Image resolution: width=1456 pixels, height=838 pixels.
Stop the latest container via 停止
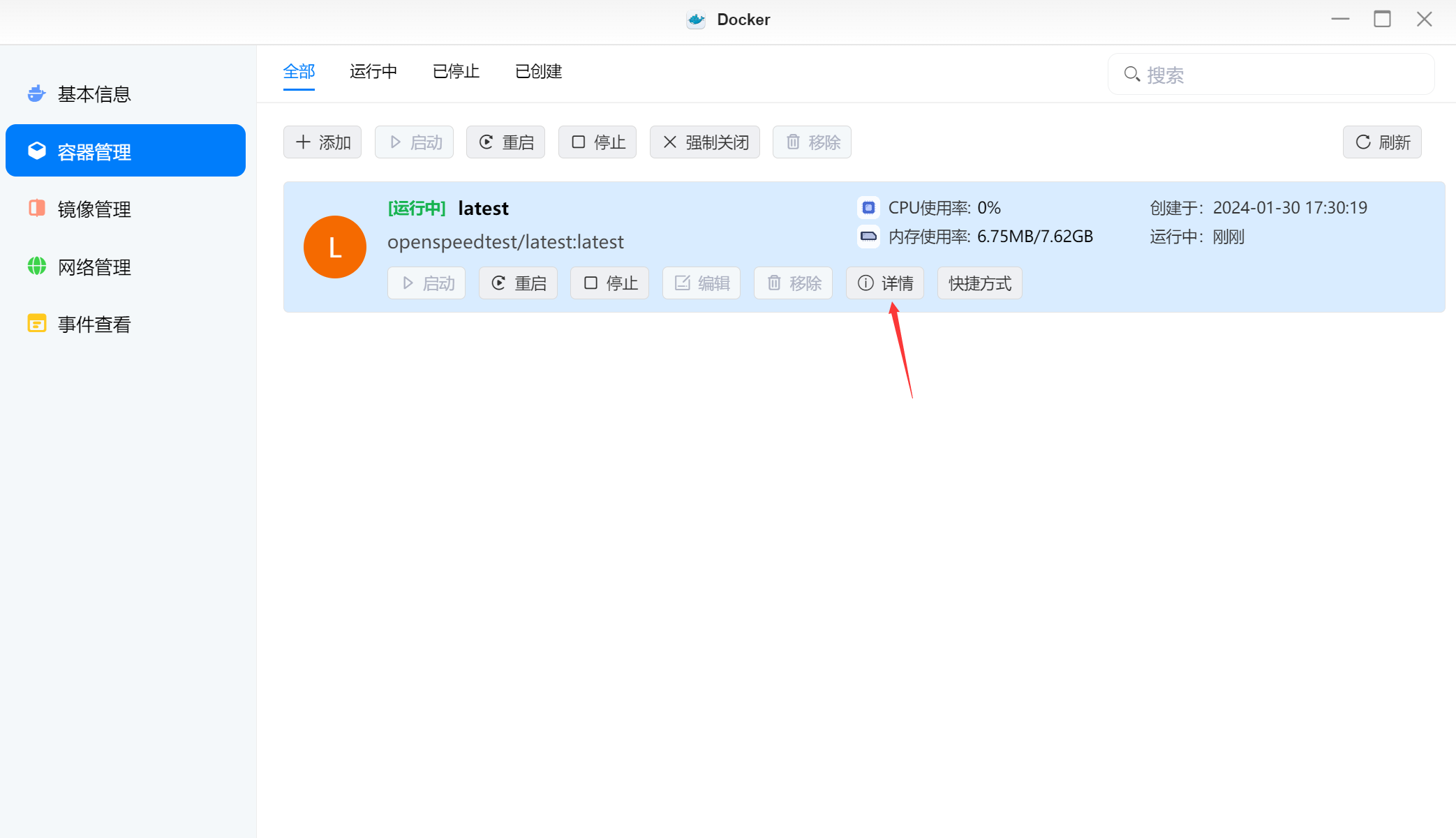coord(609,283)
